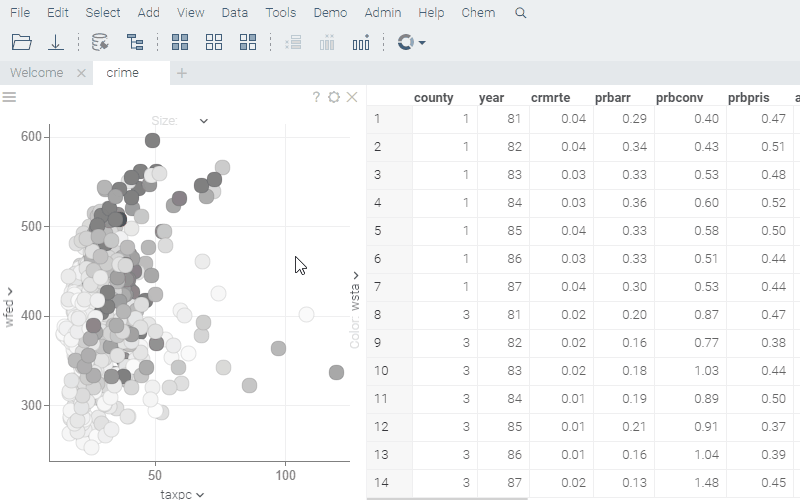Open the search magnifier in menu bar

coord(520,13)
